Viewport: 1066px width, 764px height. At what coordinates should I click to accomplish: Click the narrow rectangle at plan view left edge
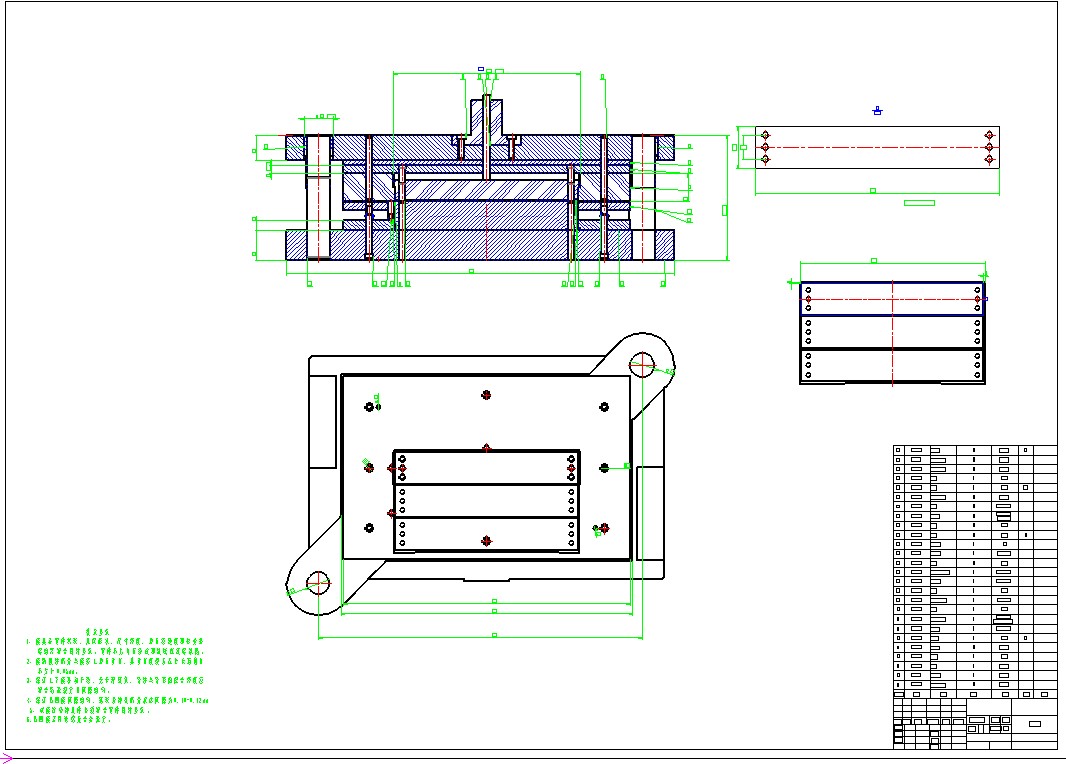(x=323, y=422)
